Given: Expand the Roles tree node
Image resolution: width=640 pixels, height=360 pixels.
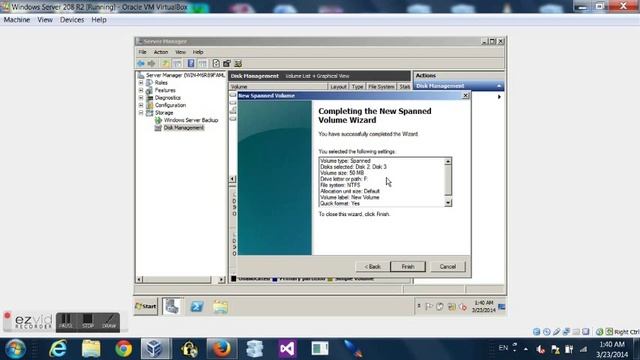Looking at the screenshot, I should point(141,83).
